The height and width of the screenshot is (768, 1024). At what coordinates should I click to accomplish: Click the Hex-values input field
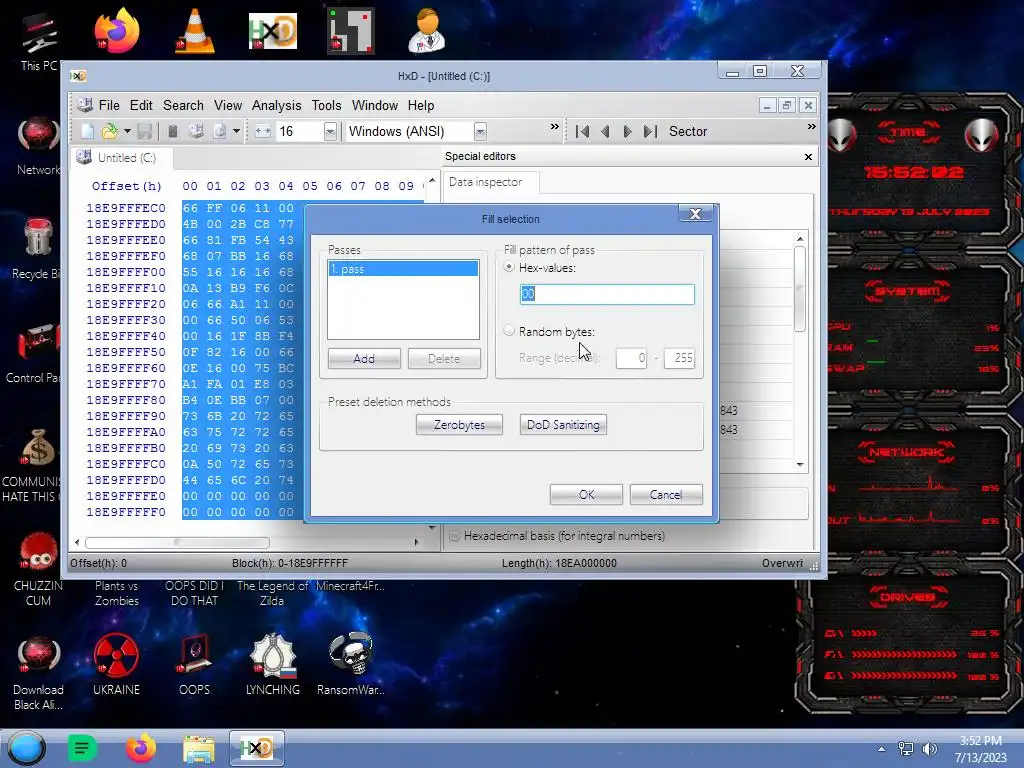[607, 295]
